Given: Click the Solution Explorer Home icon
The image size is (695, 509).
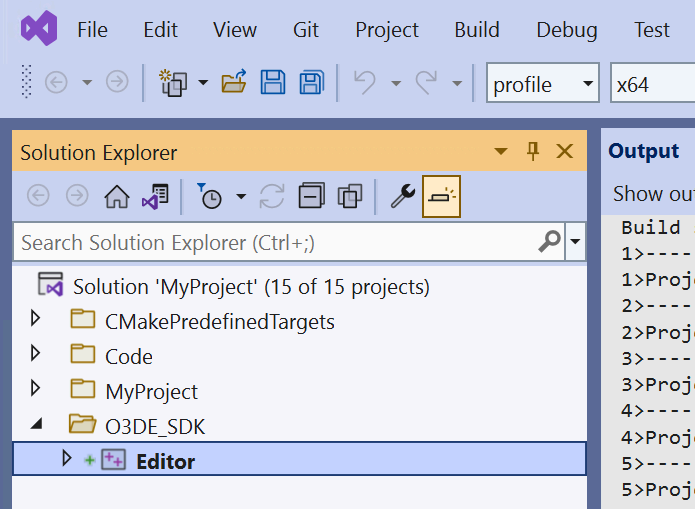Looking at the screenshot, I should click(x=117, y=197).
